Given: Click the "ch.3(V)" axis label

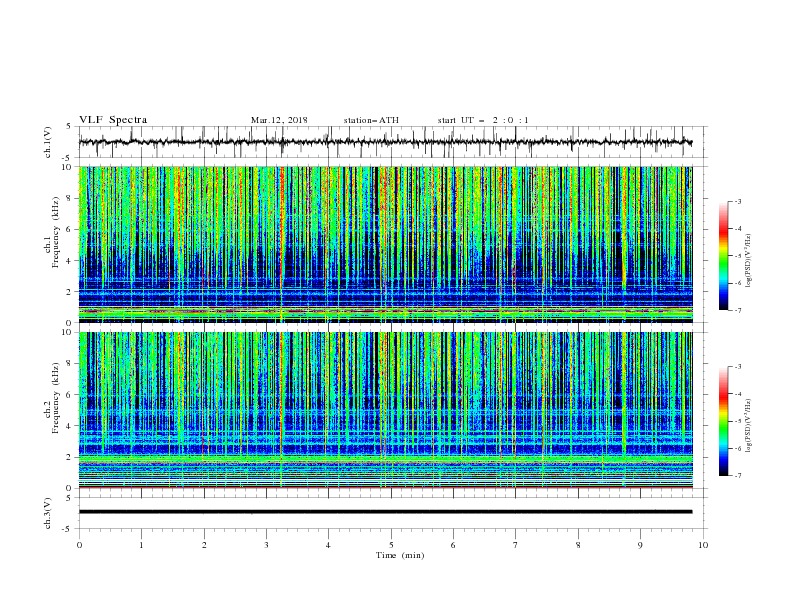Looking at the screenshot, I should 48,513.
